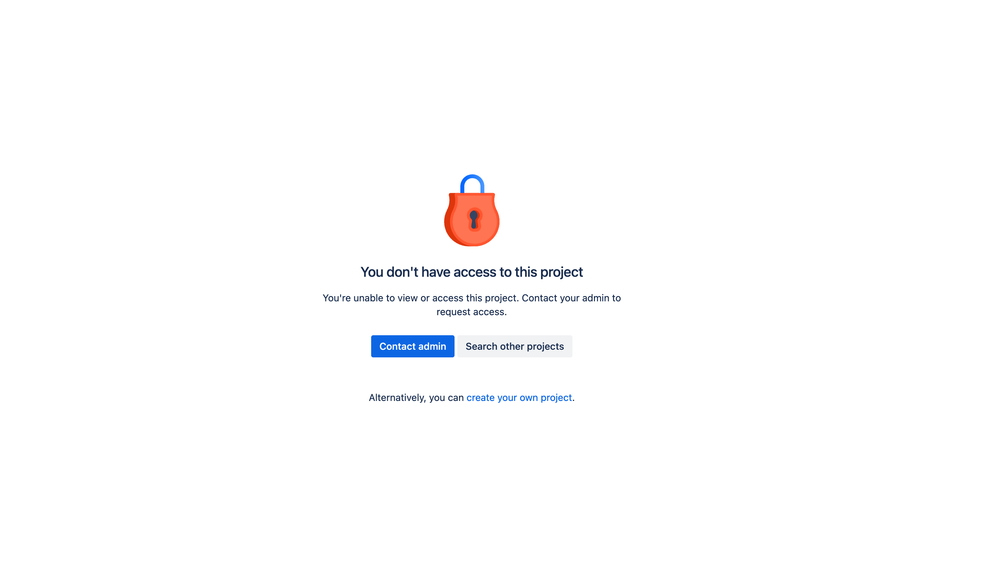Image resolution: width=999 pixels, height=584 pixels.
Task: Click the 'You're unable to view' description text
Action: (x=471, y=304)
